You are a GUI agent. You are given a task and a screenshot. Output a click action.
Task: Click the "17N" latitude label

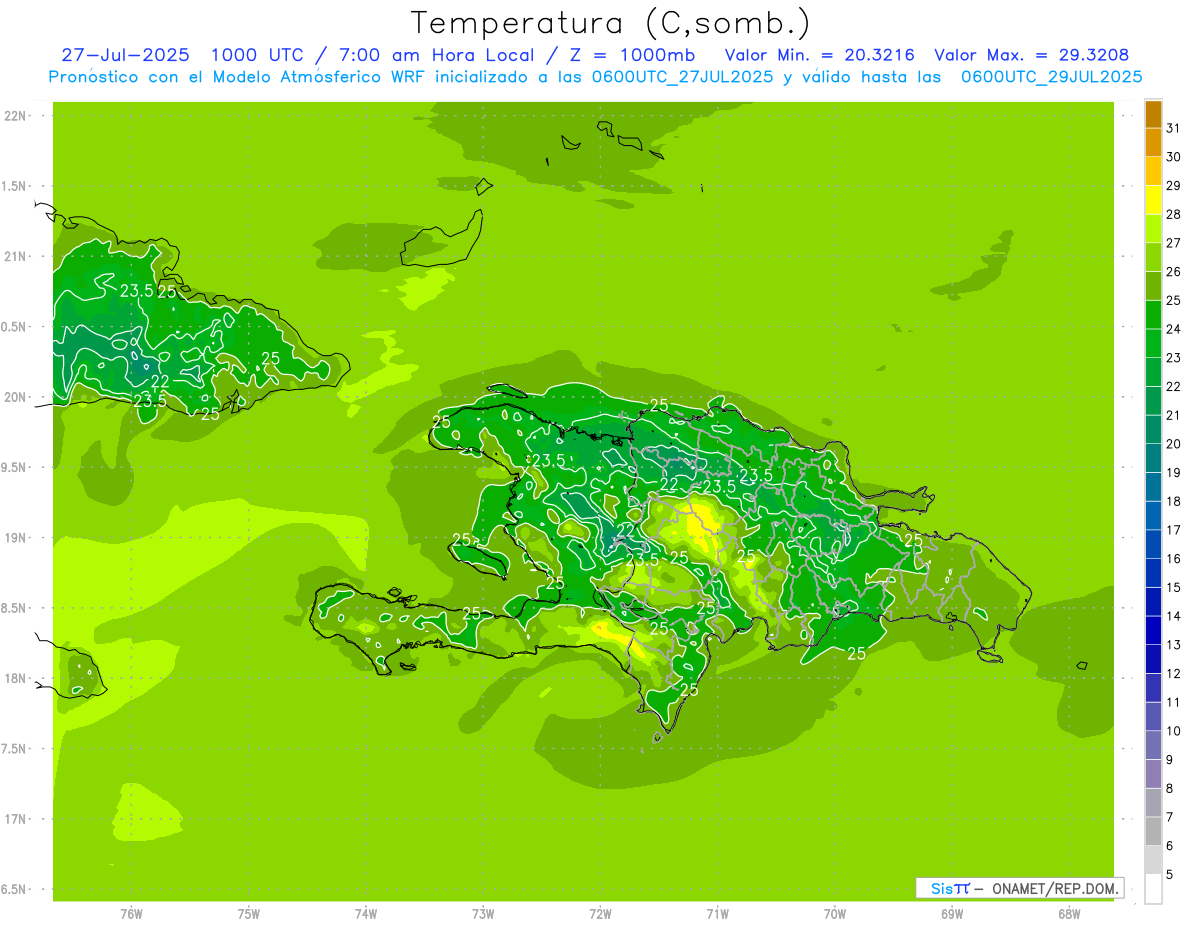click(x=16, y=819)
